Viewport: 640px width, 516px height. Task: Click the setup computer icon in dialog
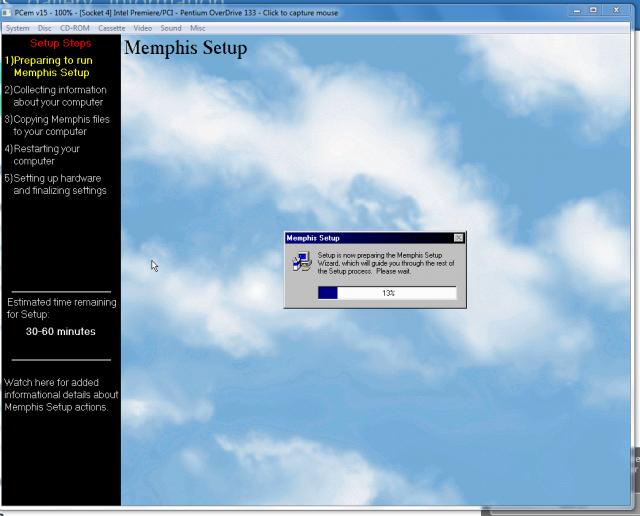coord(302,262)
